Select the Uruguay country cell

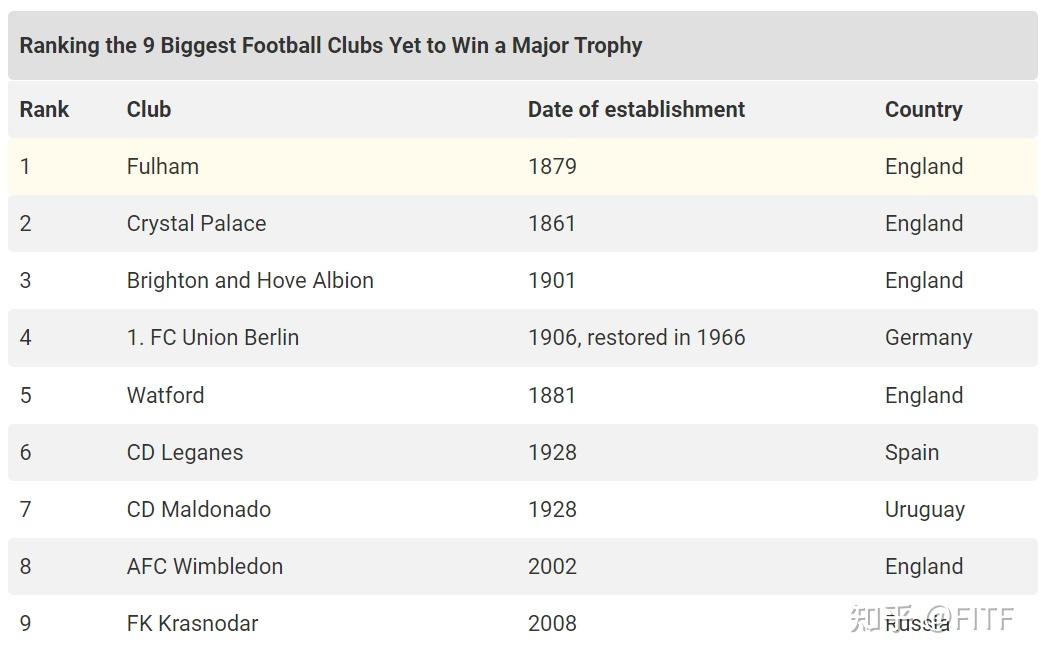pos(925,509)
